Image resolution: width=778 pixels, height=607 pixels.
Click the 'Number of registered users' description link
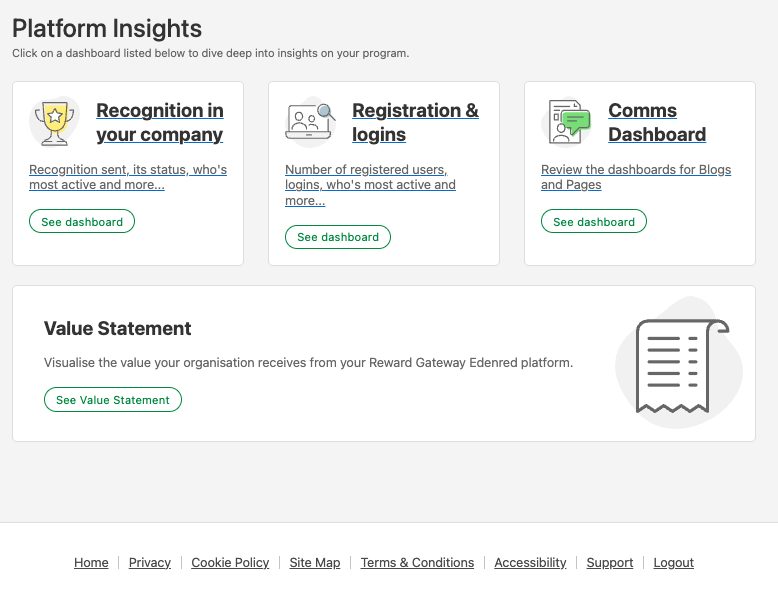click(x=370, y=185)
